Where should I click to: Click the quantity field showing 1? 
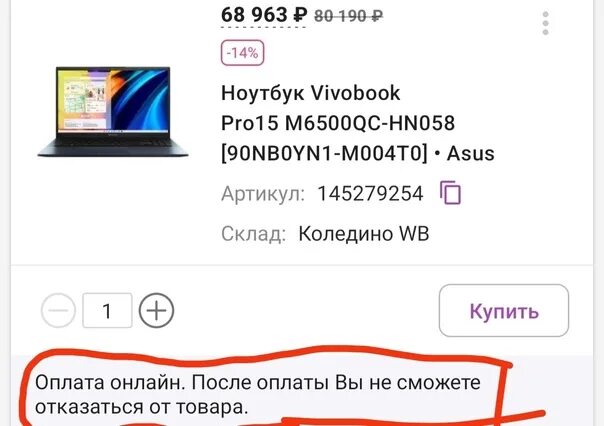pyautogui.click(x=107, y=310)
